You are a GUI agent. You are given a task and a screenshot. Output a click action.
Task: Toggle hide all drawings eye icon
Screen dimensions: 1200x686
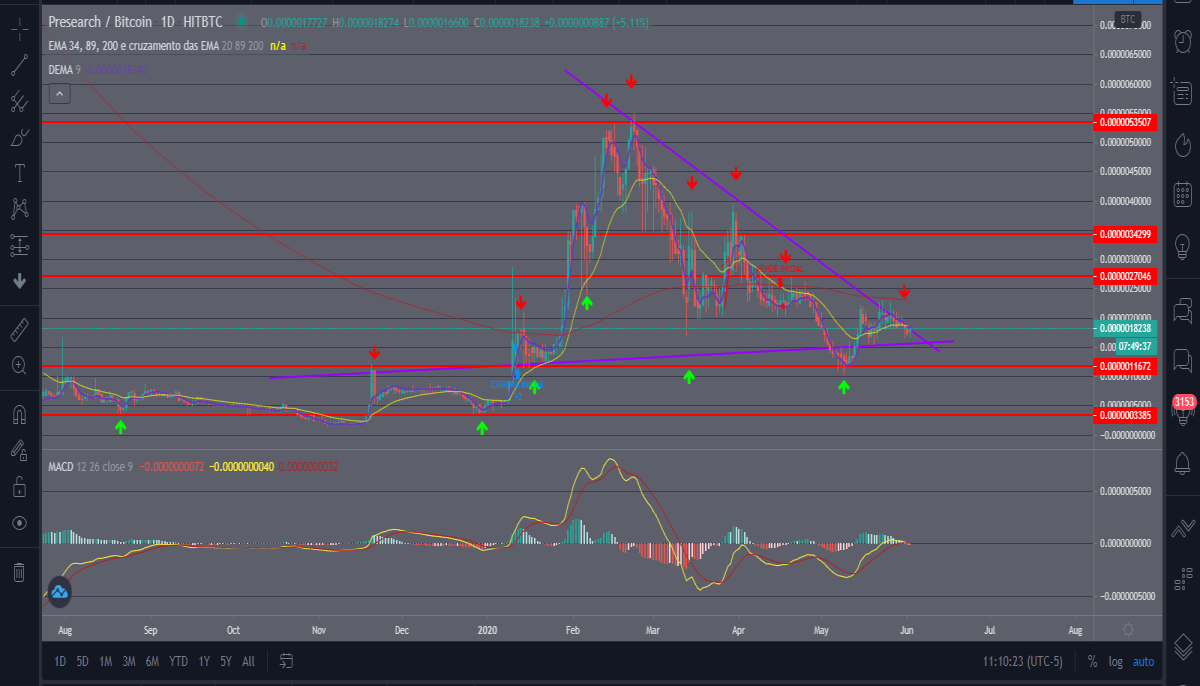(x=19, y=522)
